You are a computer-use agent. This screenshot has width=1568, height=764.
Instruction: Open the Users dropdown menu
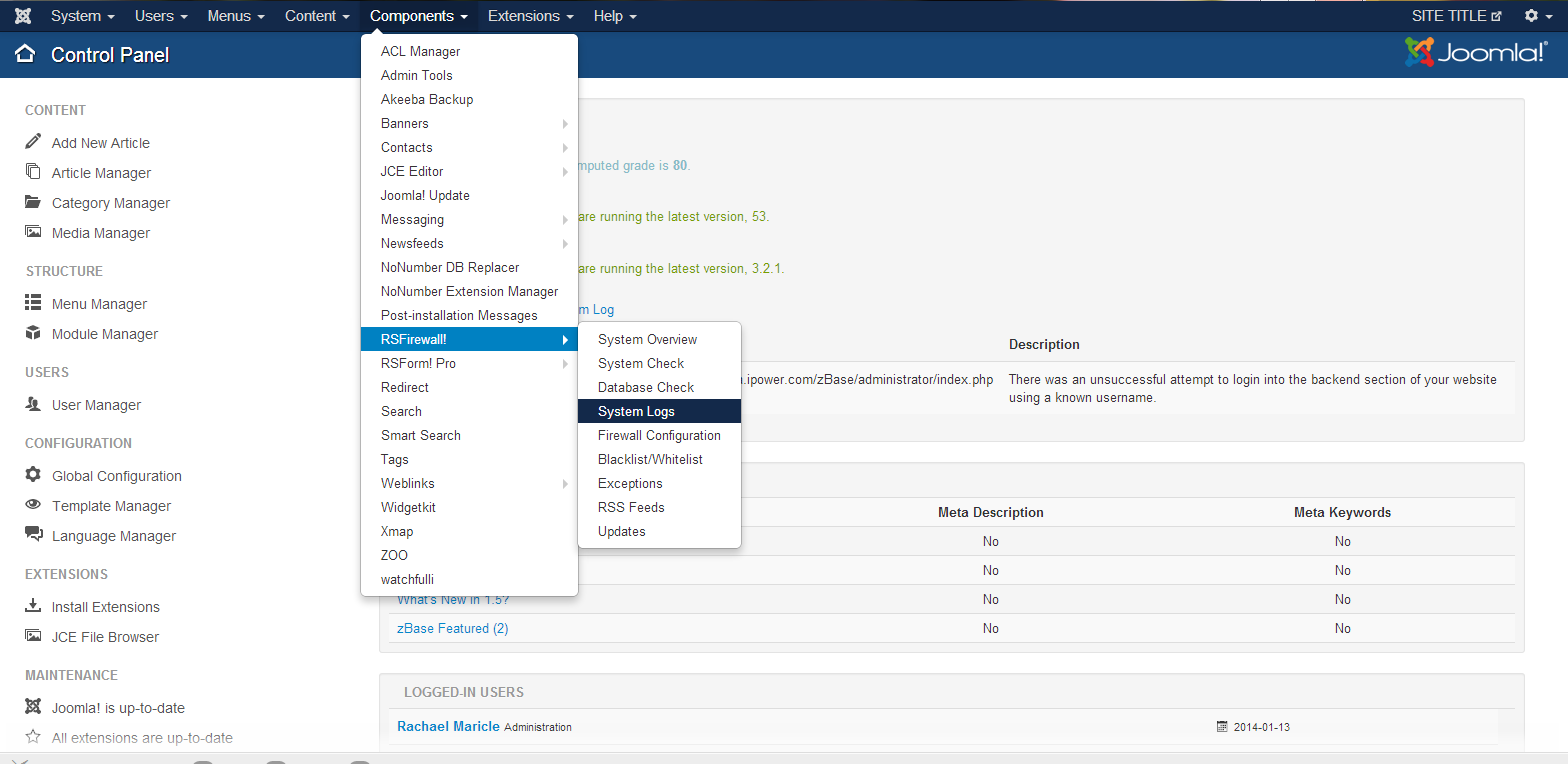[x=162, y=16]
